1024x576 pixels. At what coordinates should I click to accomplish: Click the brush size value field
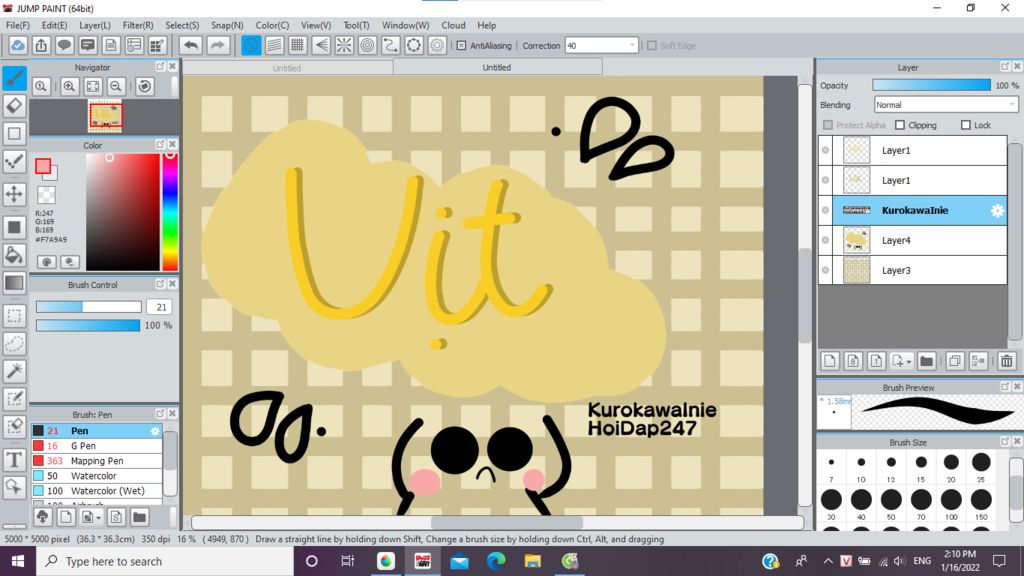tap(160, 307)
